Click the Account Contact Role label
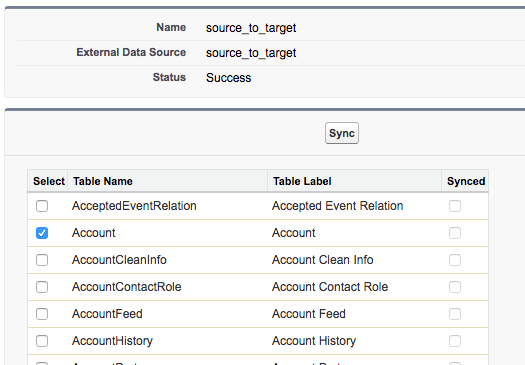525x365 pixels. [x=330, y=287]
